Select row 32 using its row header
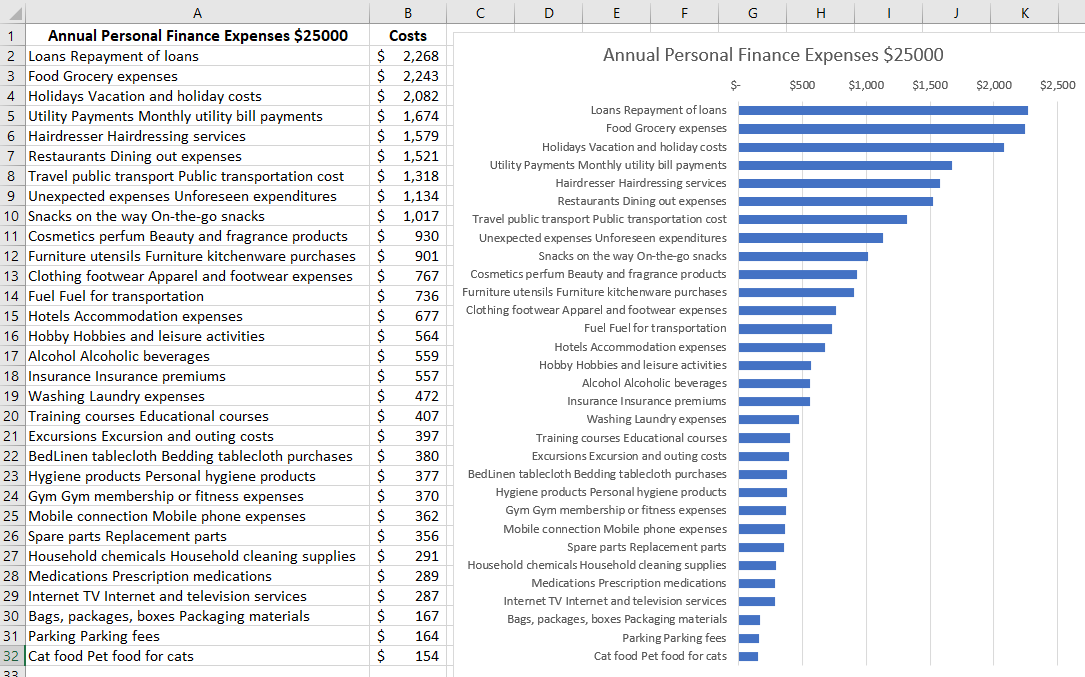This screenshot has height=677, width=1085. 11,655
